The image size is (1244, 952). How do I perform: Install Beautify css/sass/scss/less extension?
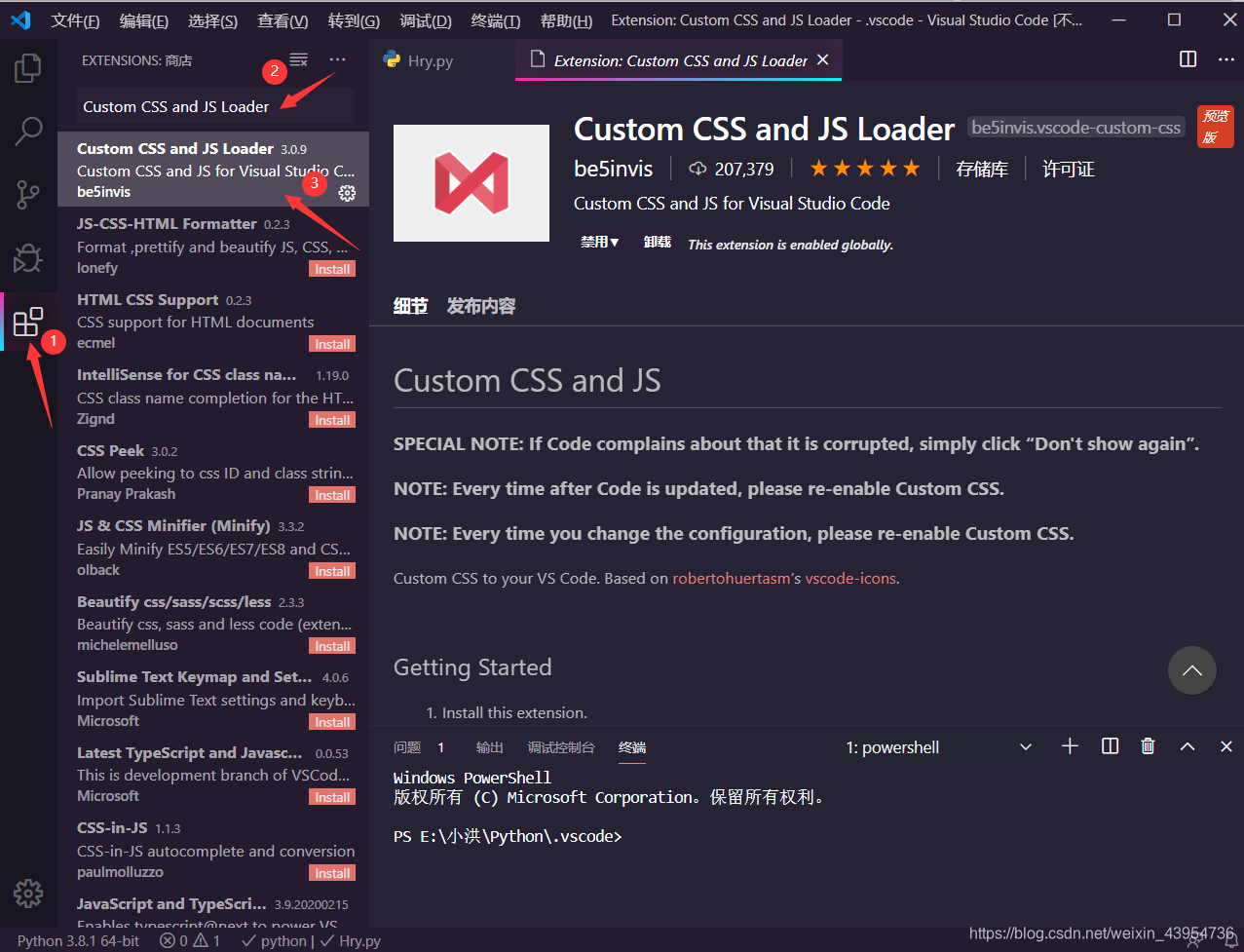(332, 646)
